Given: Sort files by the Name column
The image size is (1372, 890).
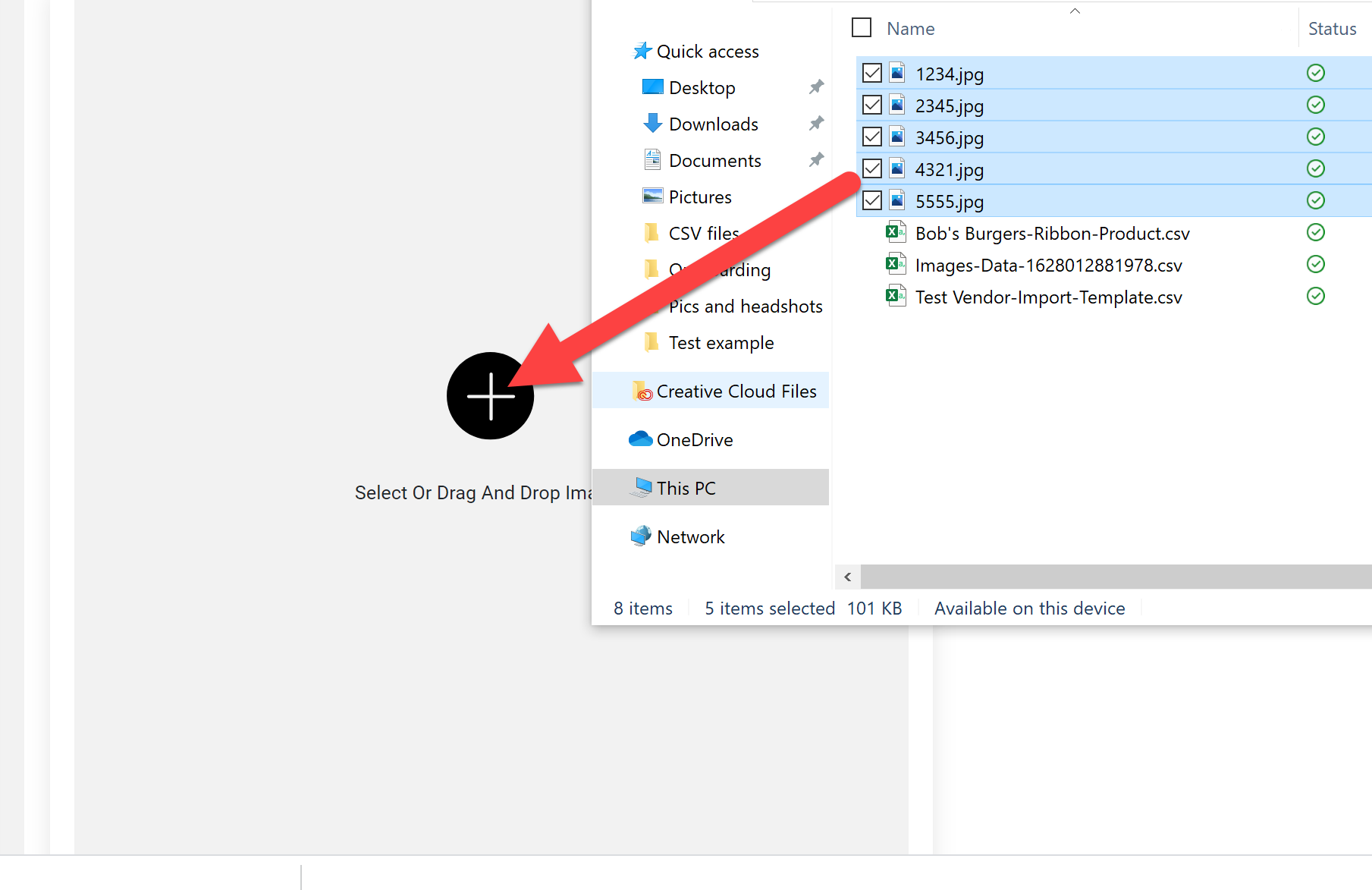Looking at the screenshot, I should pyautogui.click(x=911, y=29).
